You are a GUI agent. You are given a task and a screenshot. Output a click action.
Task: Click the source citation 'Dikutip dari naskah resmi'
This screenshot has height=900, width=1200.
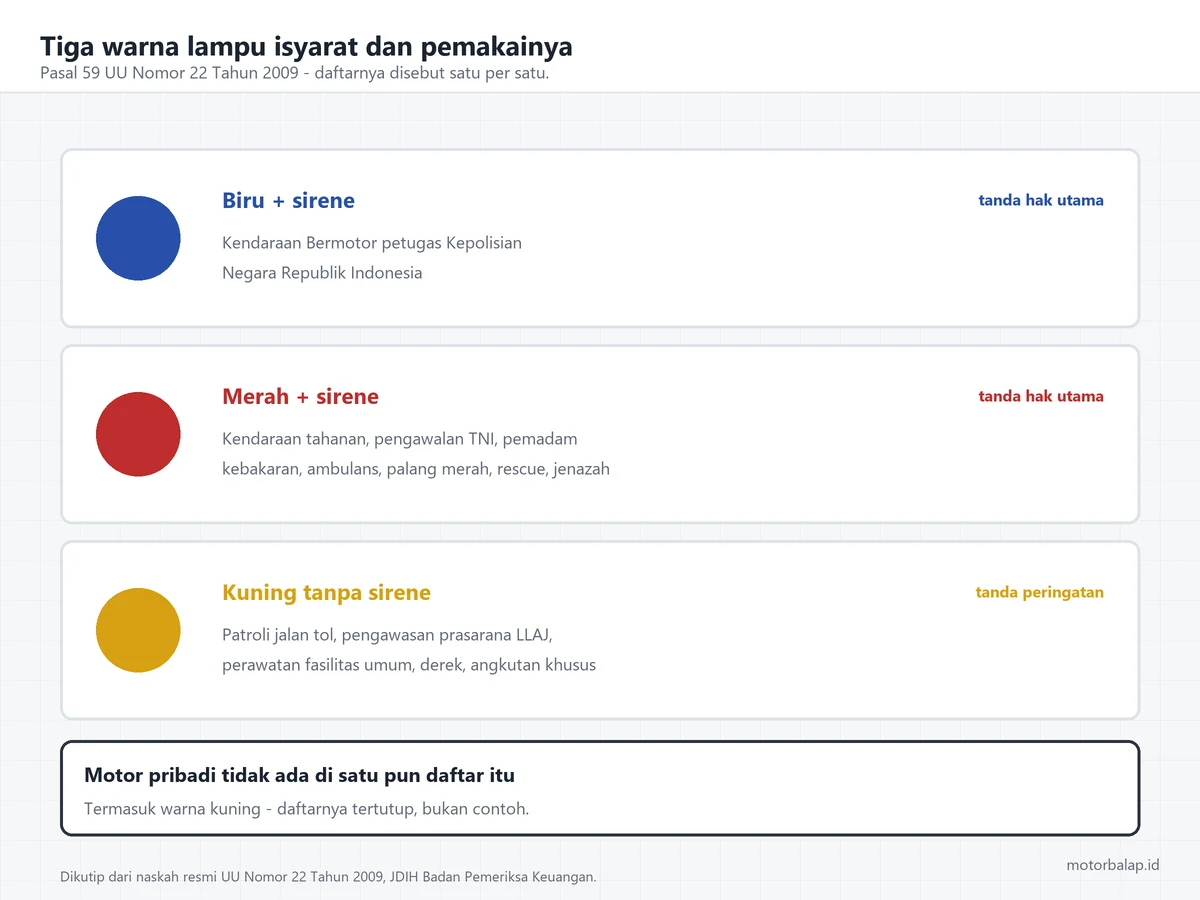pos(328,877)
